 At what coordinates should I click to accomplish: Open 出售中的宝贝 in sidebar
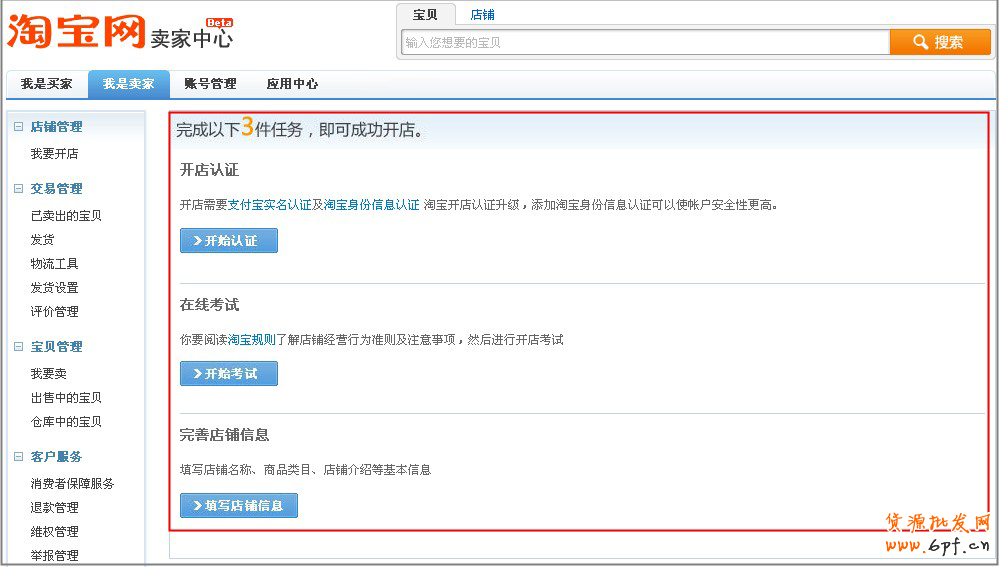tap(66, 398)
